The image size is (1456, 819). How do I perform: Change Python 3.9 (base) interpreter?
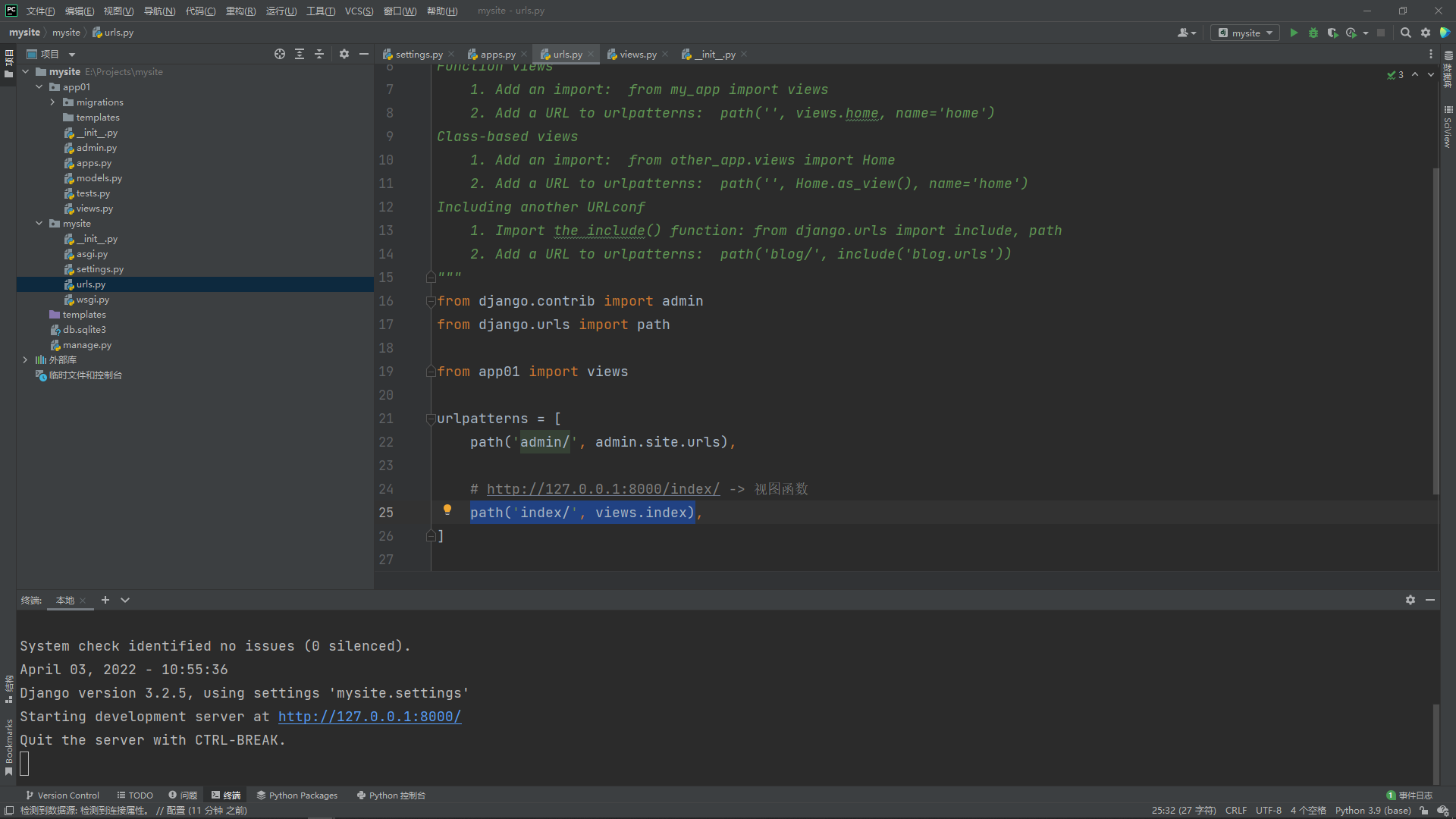coord(1373,811)
